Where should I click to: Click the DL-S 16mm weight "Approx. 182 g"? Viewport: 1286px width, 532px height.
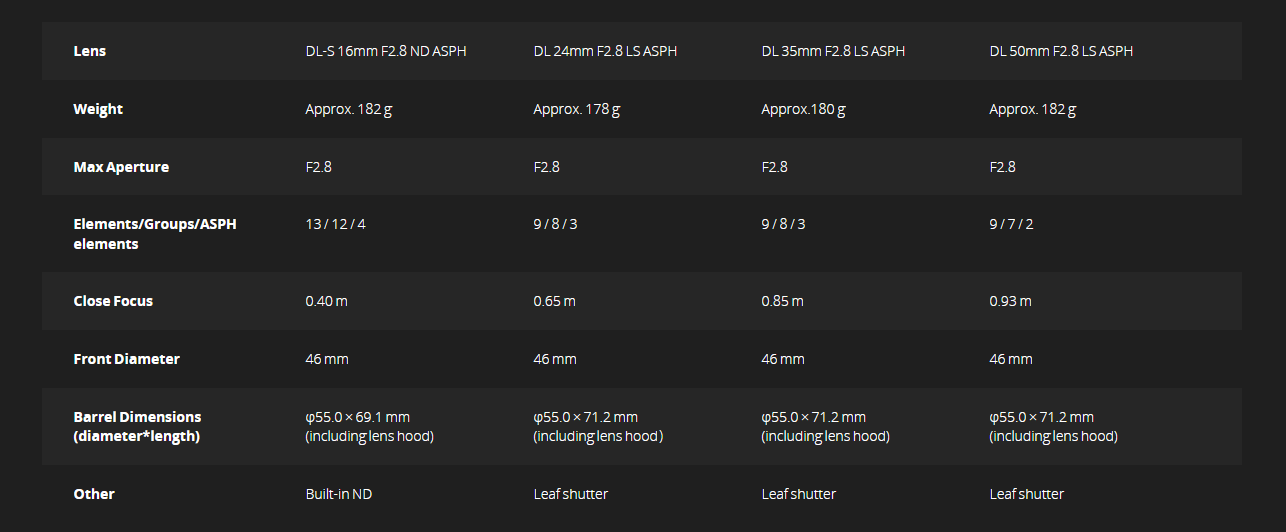point(348,109)
